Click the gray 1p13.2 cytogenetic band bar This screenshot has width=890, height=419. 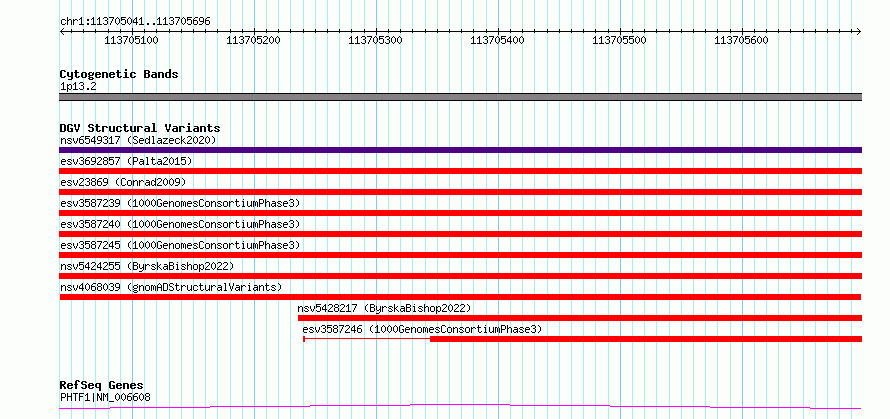(x=461, y=97)
